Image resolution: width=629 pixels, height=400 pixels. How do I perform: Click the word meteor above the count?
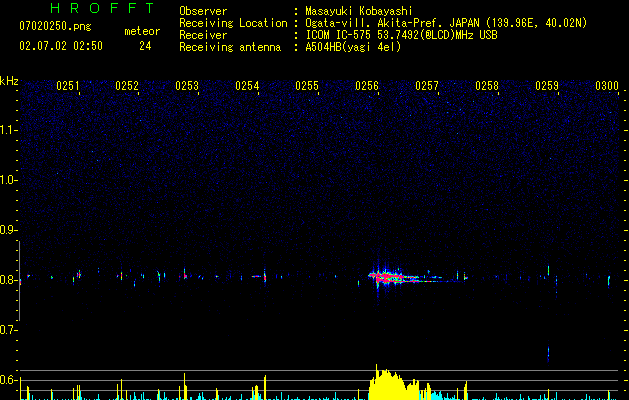pos(142,31)
